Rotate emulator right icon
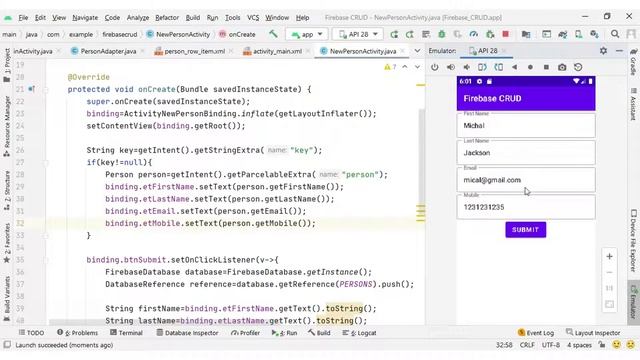The height and width of the screenshot is (360, 640). (x=498, y=67)
